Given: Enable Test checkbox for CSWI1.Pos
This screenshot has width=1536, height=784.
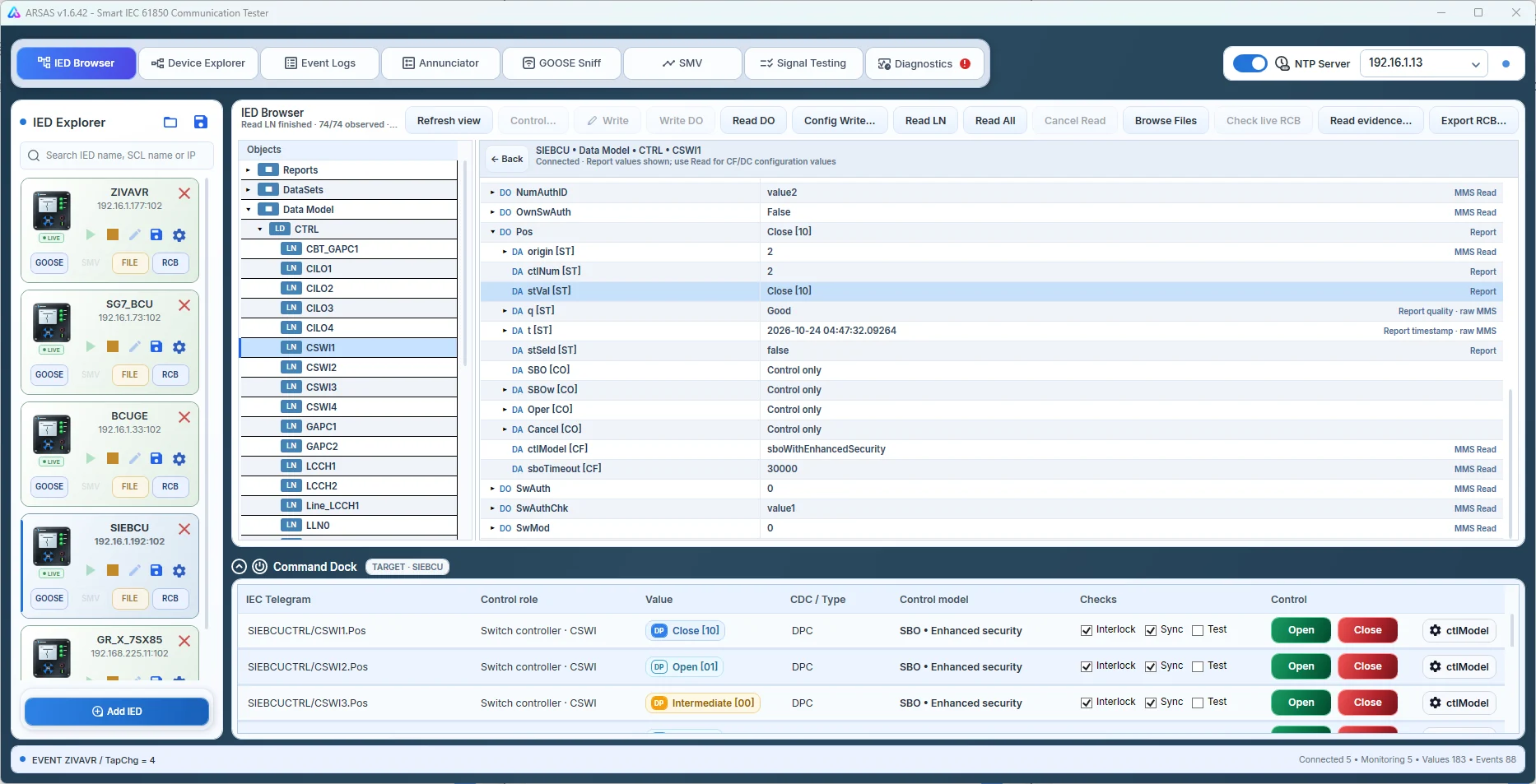Looking at the screenshot, I should [1198, 631].
